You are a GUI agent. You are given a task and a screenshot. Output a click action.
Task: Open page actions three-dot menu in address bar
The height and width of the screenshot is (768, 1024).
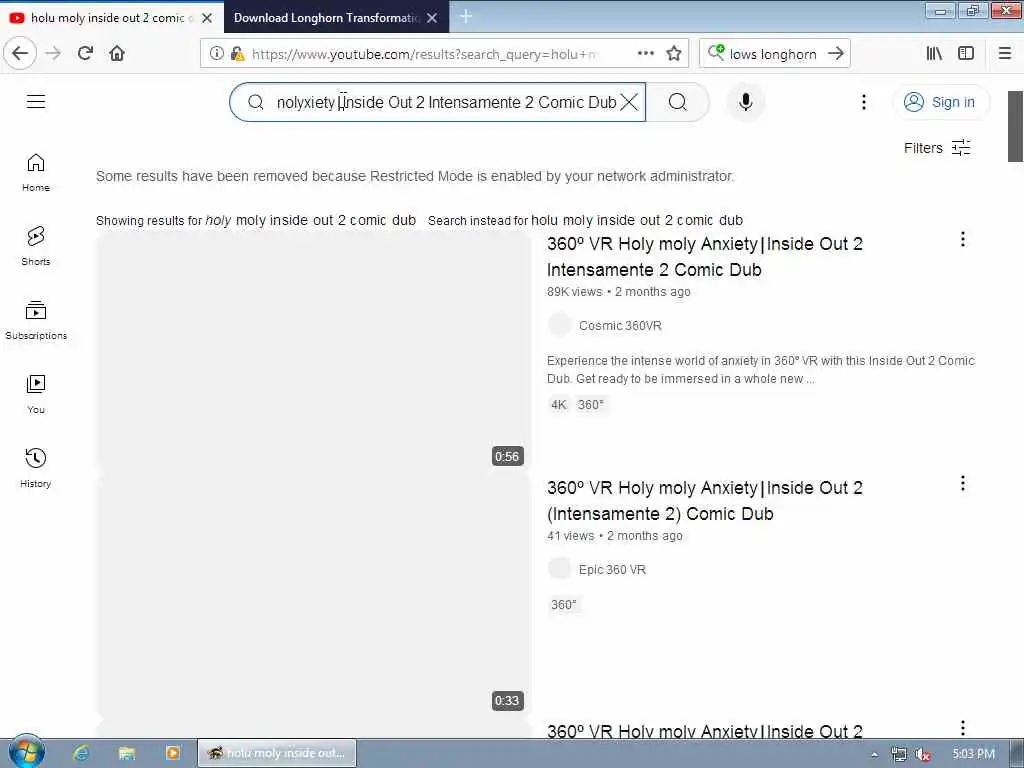pos(645,53)
